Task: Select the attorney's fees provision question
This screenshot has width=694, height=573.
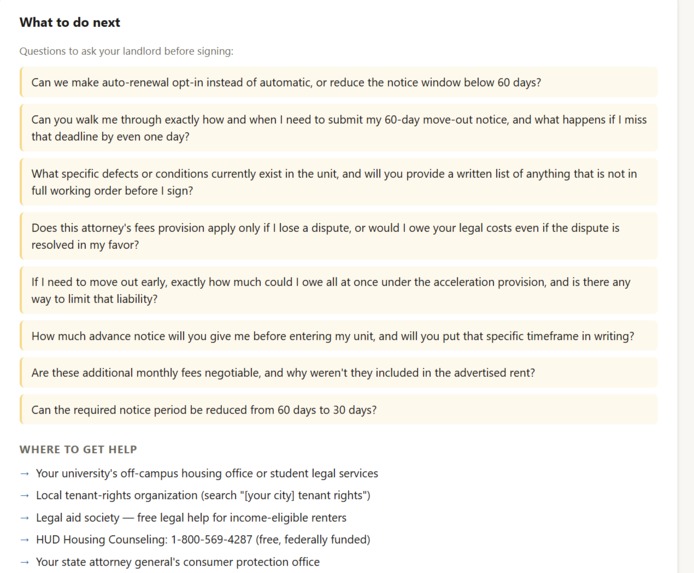Action: click(339, 236)
